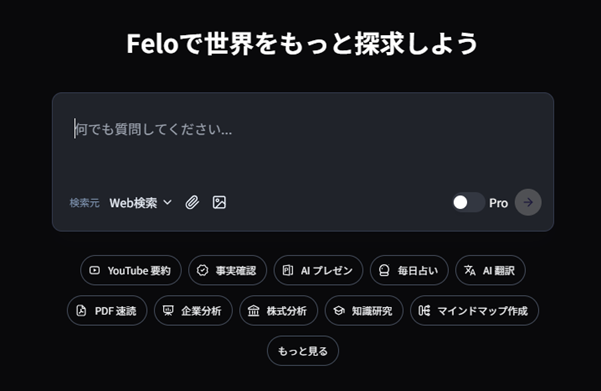Viewport: 601px width, 391px height.
Task: Select the 事実確認 checkmark badge chip
Action: tap(227, 271)
